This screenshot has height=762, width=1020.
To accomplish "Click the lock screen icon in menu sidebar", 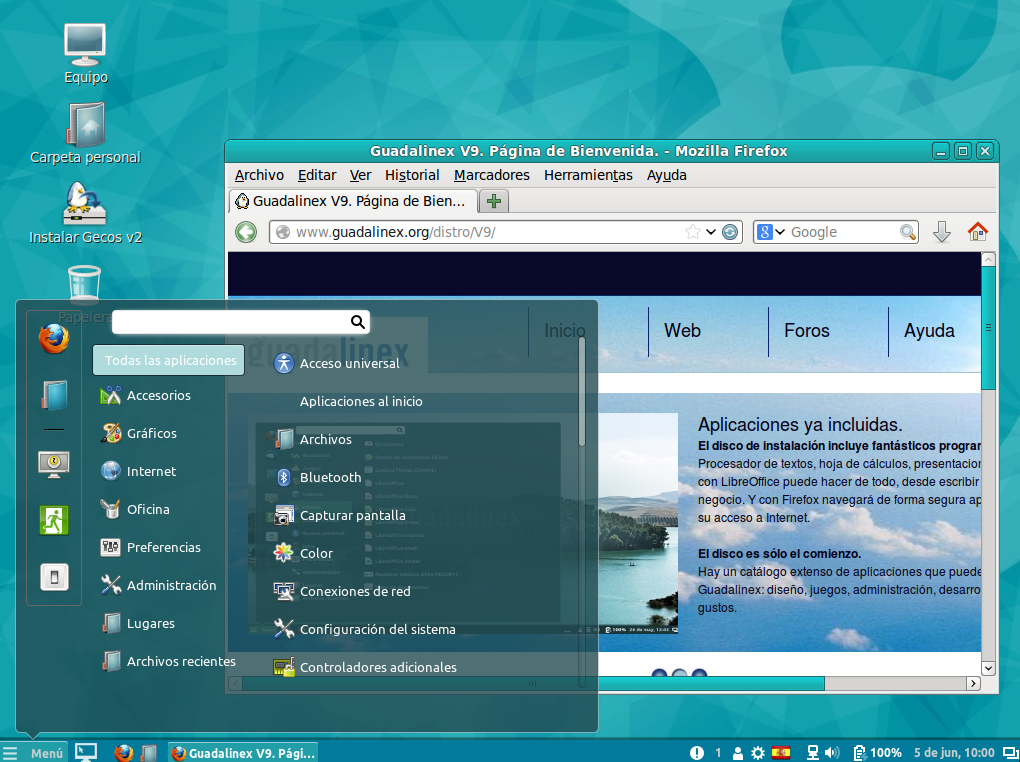I will point(54,464).
